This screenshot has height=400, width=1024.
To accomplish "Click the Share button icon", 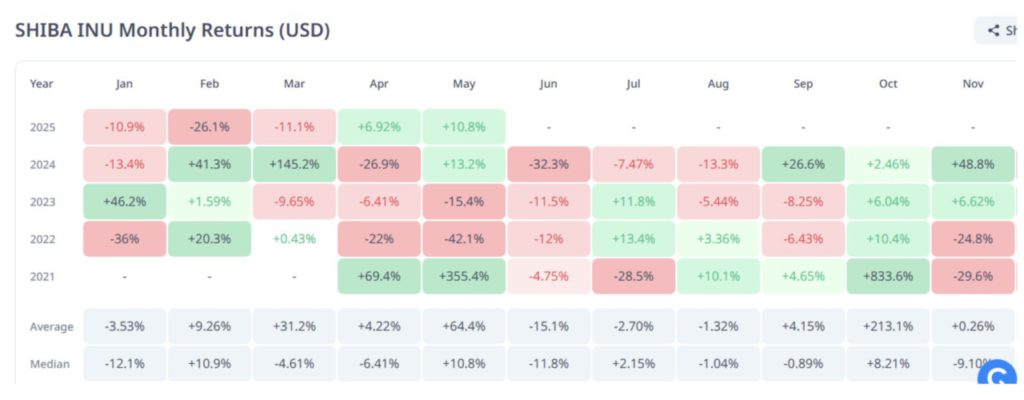I will [994, 30].
